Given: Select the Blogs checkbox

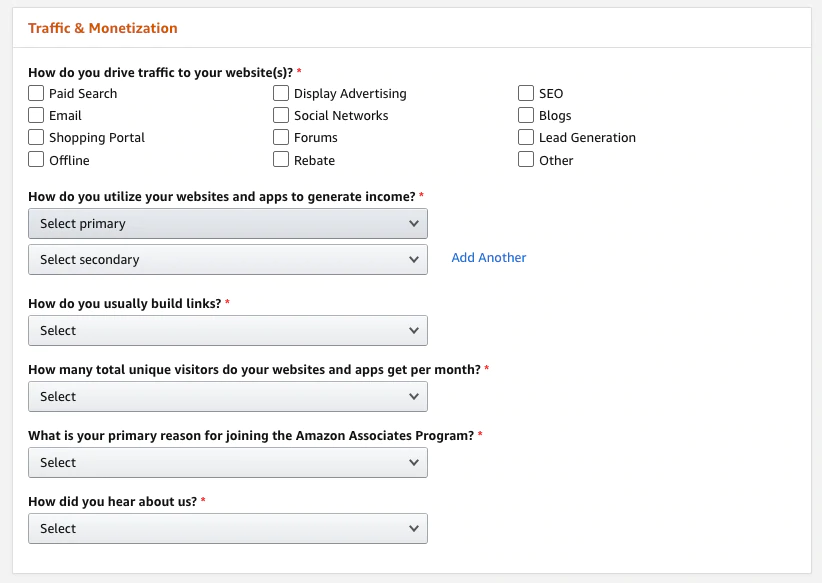Looking at the screenshot, I should 526,115.
